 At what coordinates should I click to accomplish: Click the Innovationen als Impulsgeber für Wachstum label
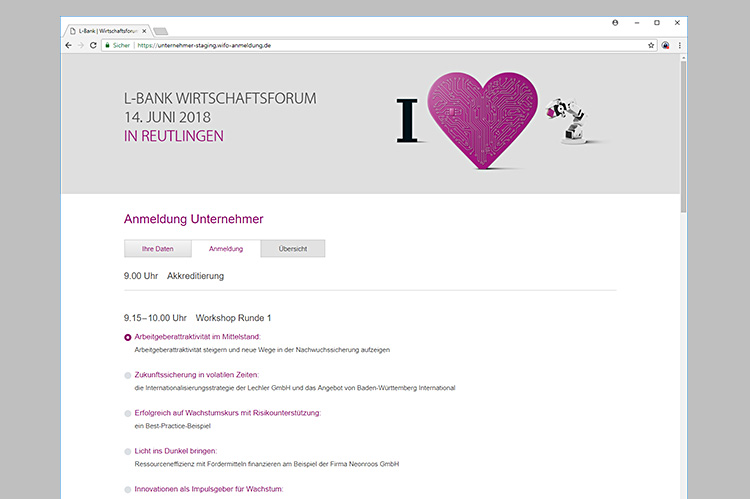[209, 489]
